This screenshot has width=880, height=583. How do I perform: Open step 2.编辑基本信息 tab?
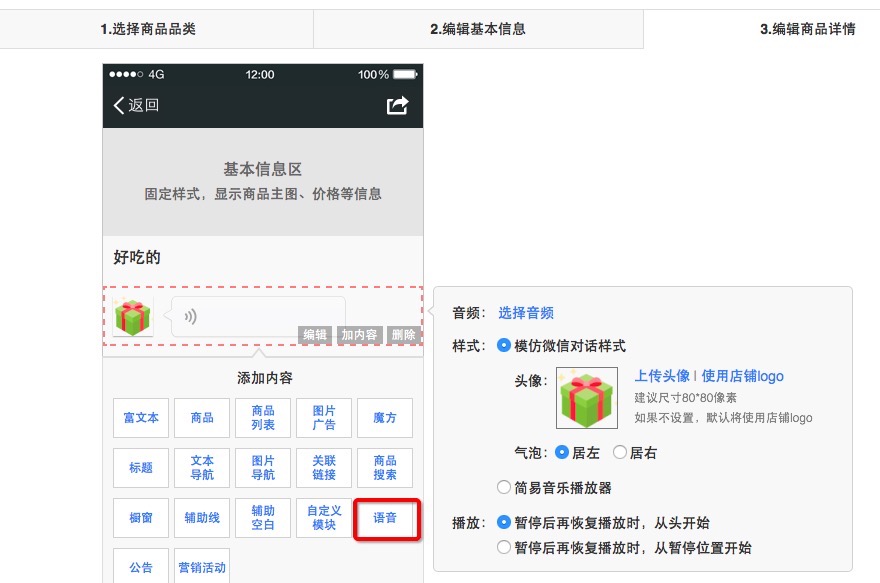click(478, 29)
